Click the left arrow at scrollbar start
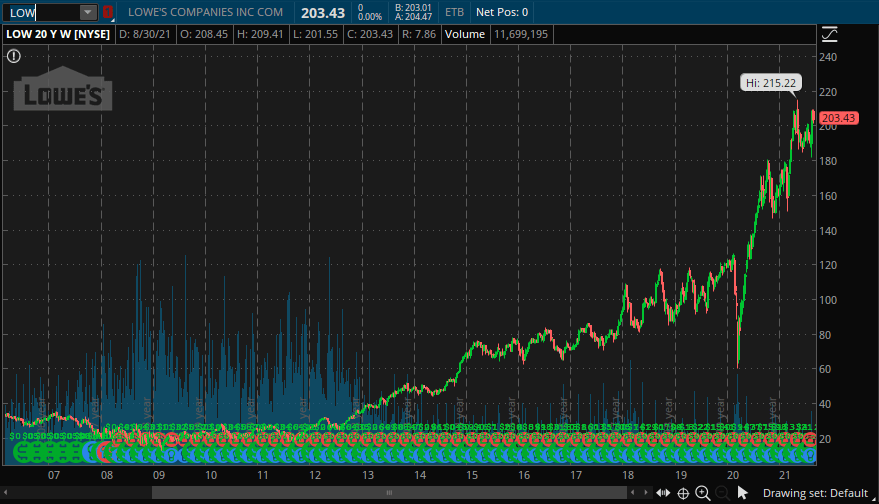Screen dimensions: 879x504 click(6, 493)
